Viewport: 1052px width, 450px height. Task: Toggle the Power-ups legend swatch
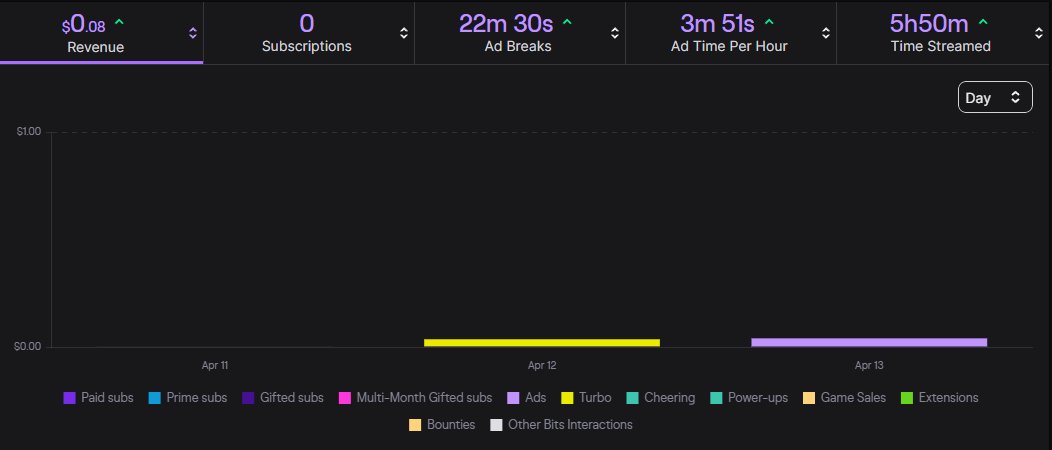pyautogui.click(x=716, y=398)
